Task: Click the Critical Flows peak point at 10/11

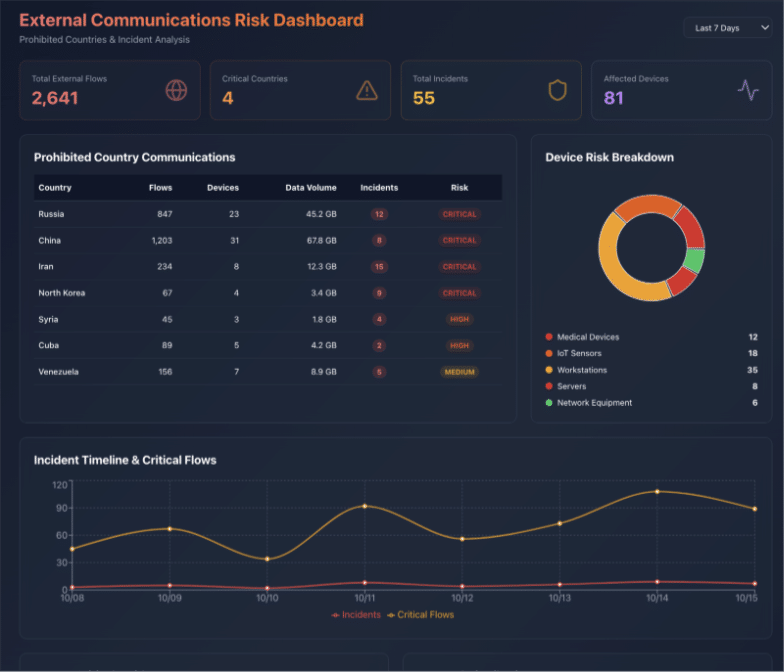Action: pos(364,506)
